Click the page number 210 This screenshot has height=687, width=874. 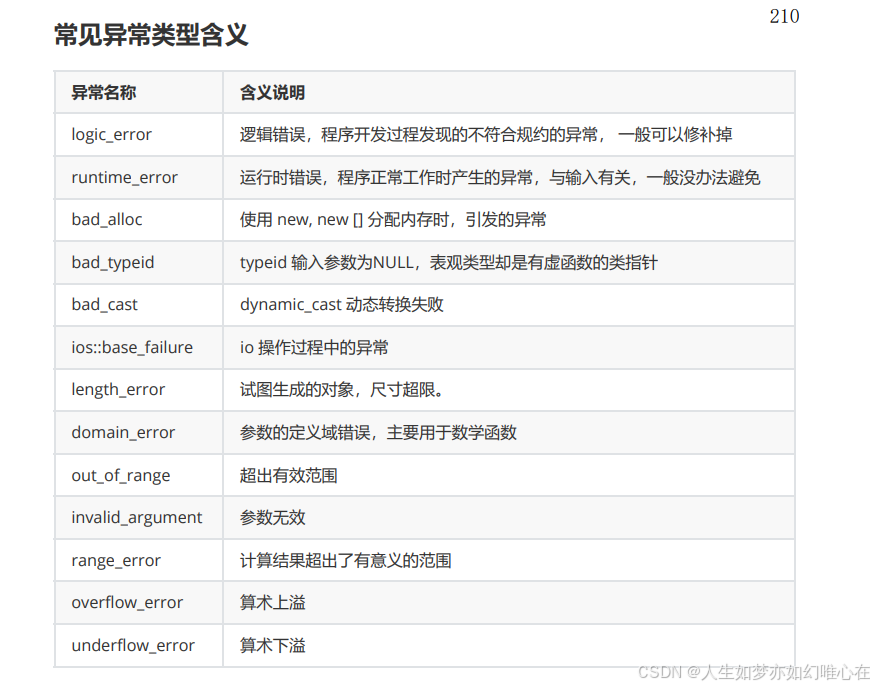(x=784, y=16)
